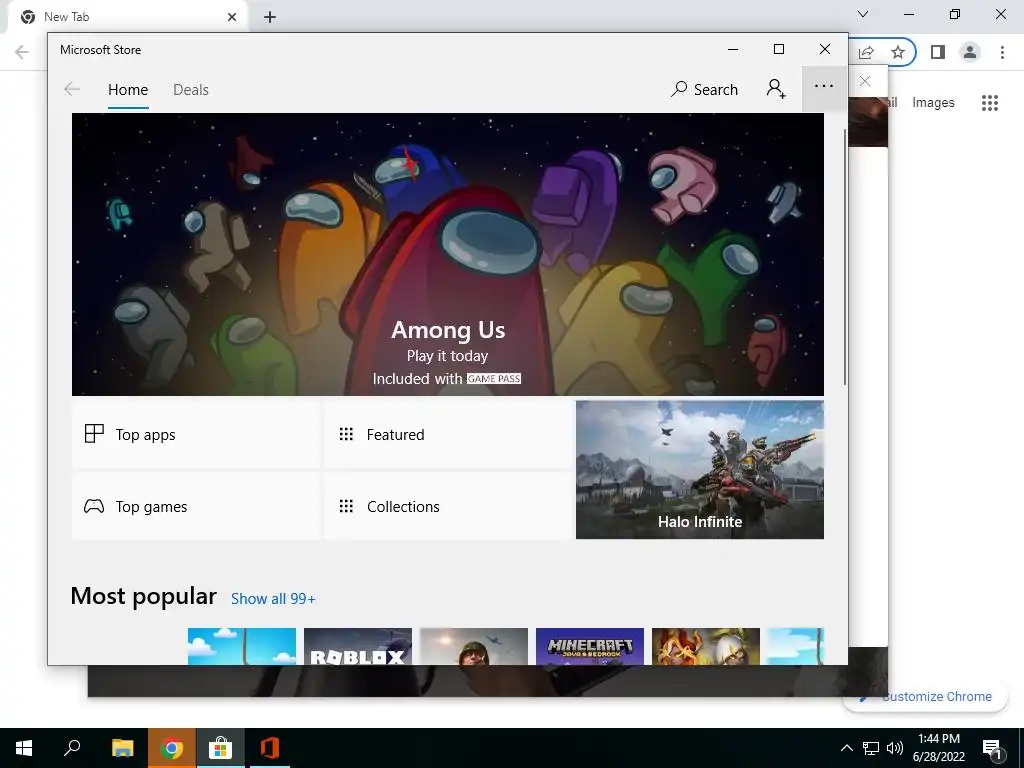Click the network status tray icon
1024x768 pixels.
coord(871,748)
